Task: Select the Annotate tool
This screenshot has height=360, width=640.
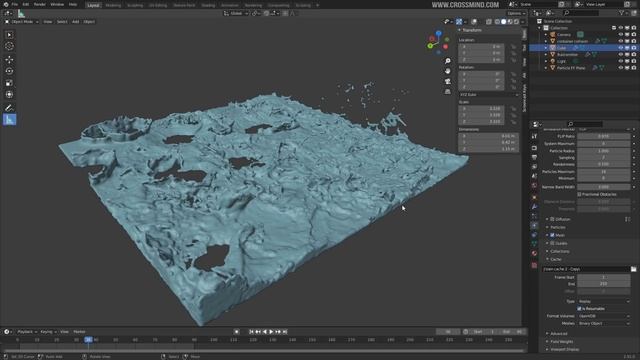Action: click(9, 108)
